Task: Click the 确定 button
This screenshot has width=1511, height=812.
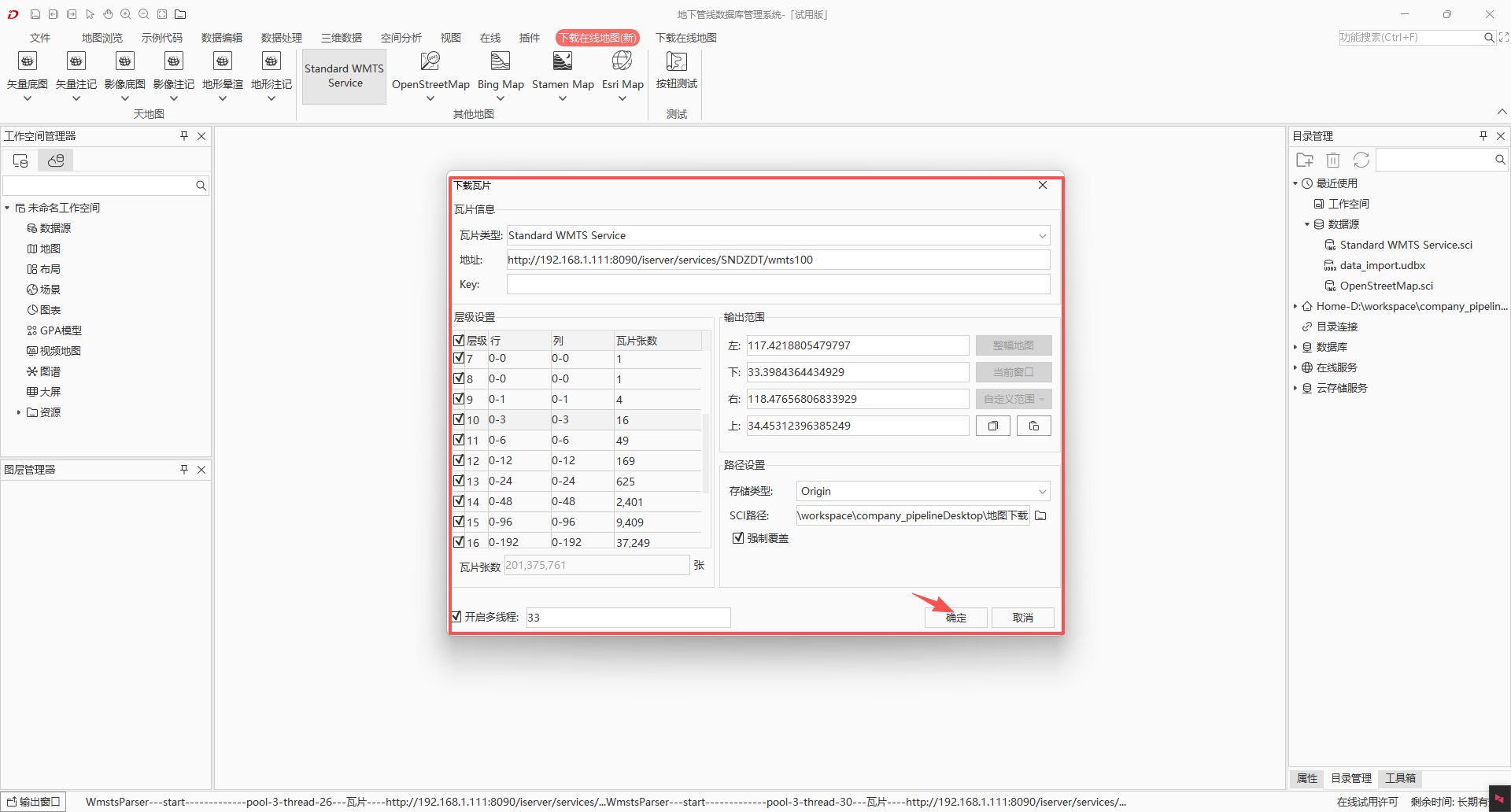Action: click(956, 618)
